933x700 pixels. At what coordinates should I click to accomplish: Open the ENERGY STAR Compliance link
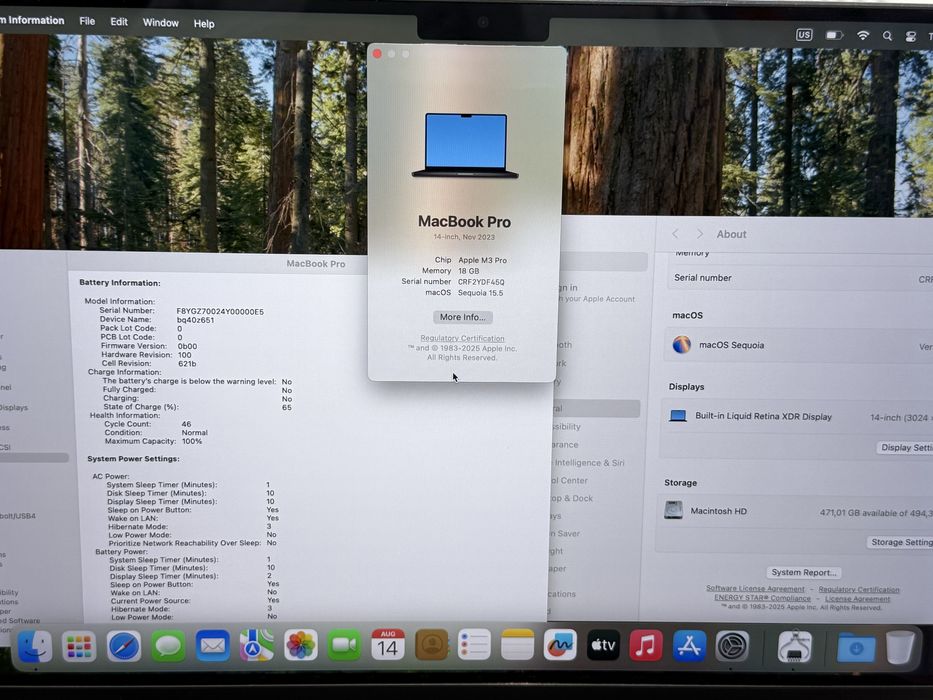(x=762, y=598)
